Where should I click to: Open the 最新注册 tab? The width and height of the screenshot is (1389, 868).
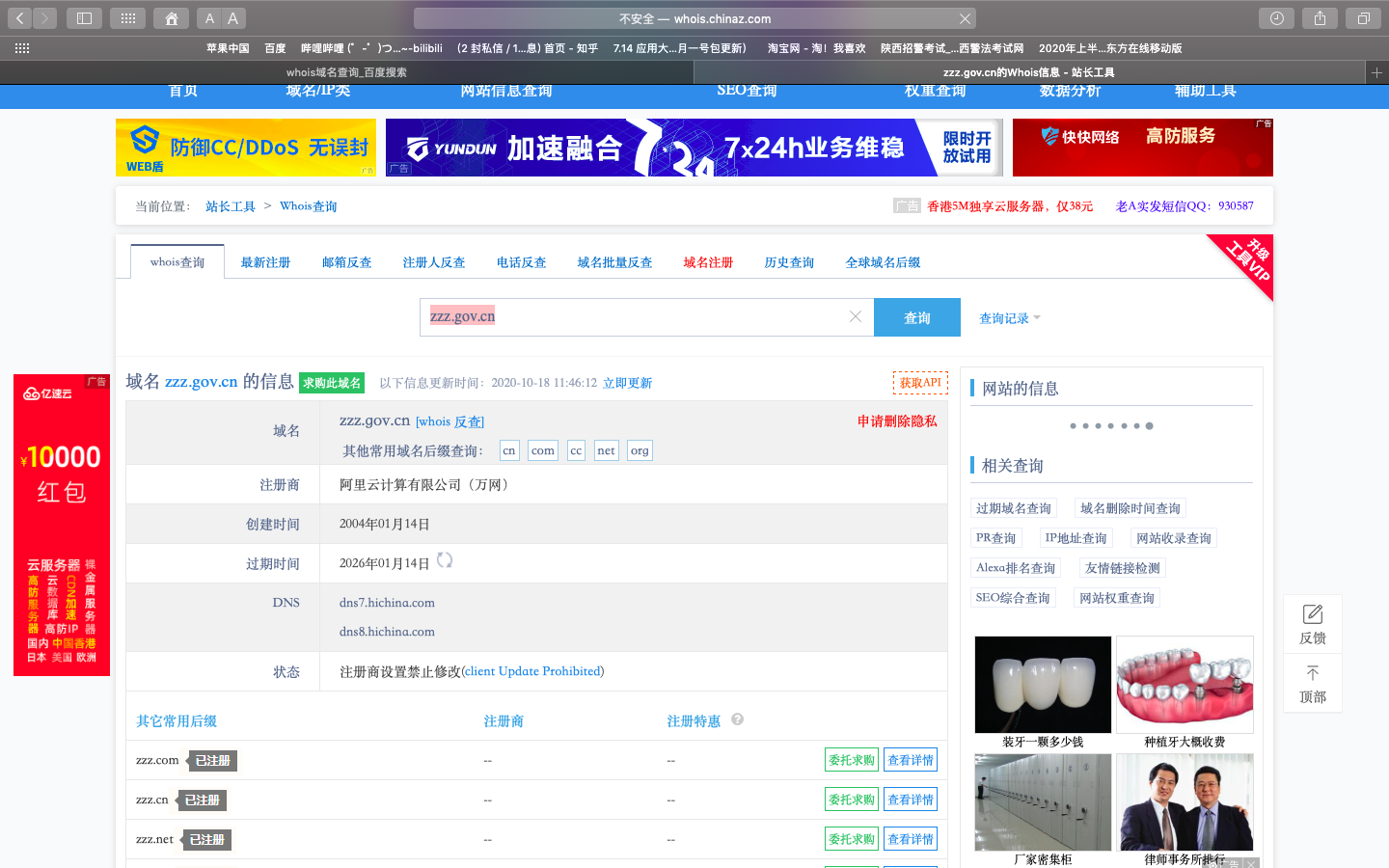click(265, 262)
